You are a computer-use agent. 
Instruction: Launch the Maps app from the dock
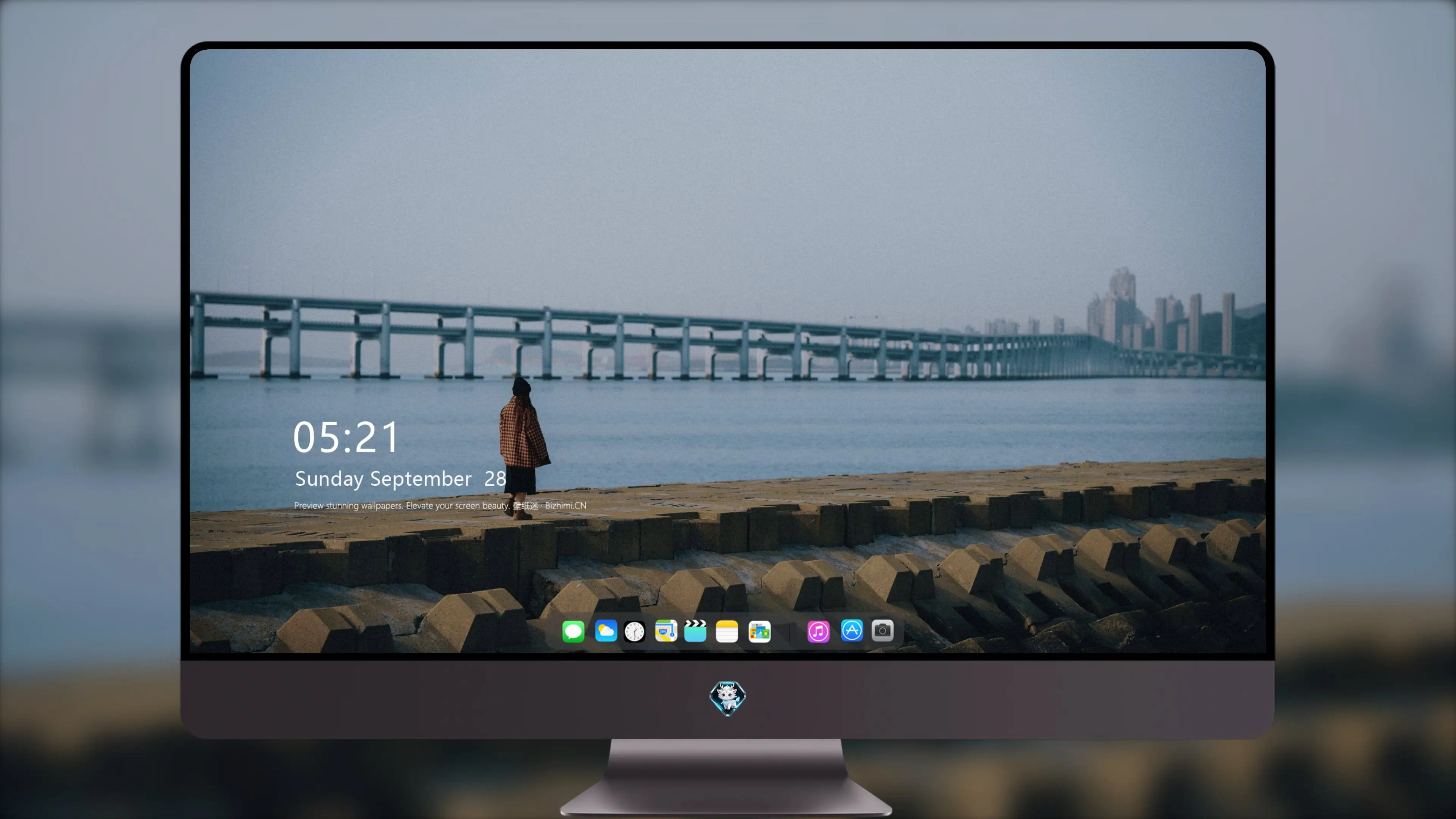tap(666, 631)
